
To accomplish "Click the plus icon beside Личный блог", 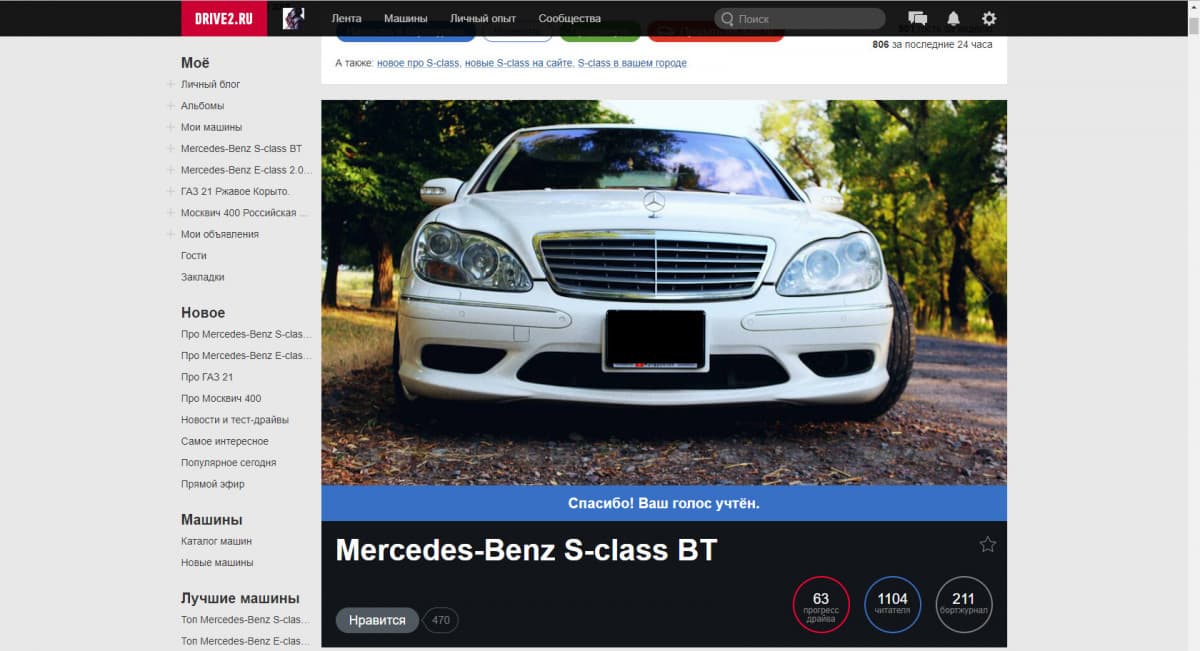I will (171, 84).
